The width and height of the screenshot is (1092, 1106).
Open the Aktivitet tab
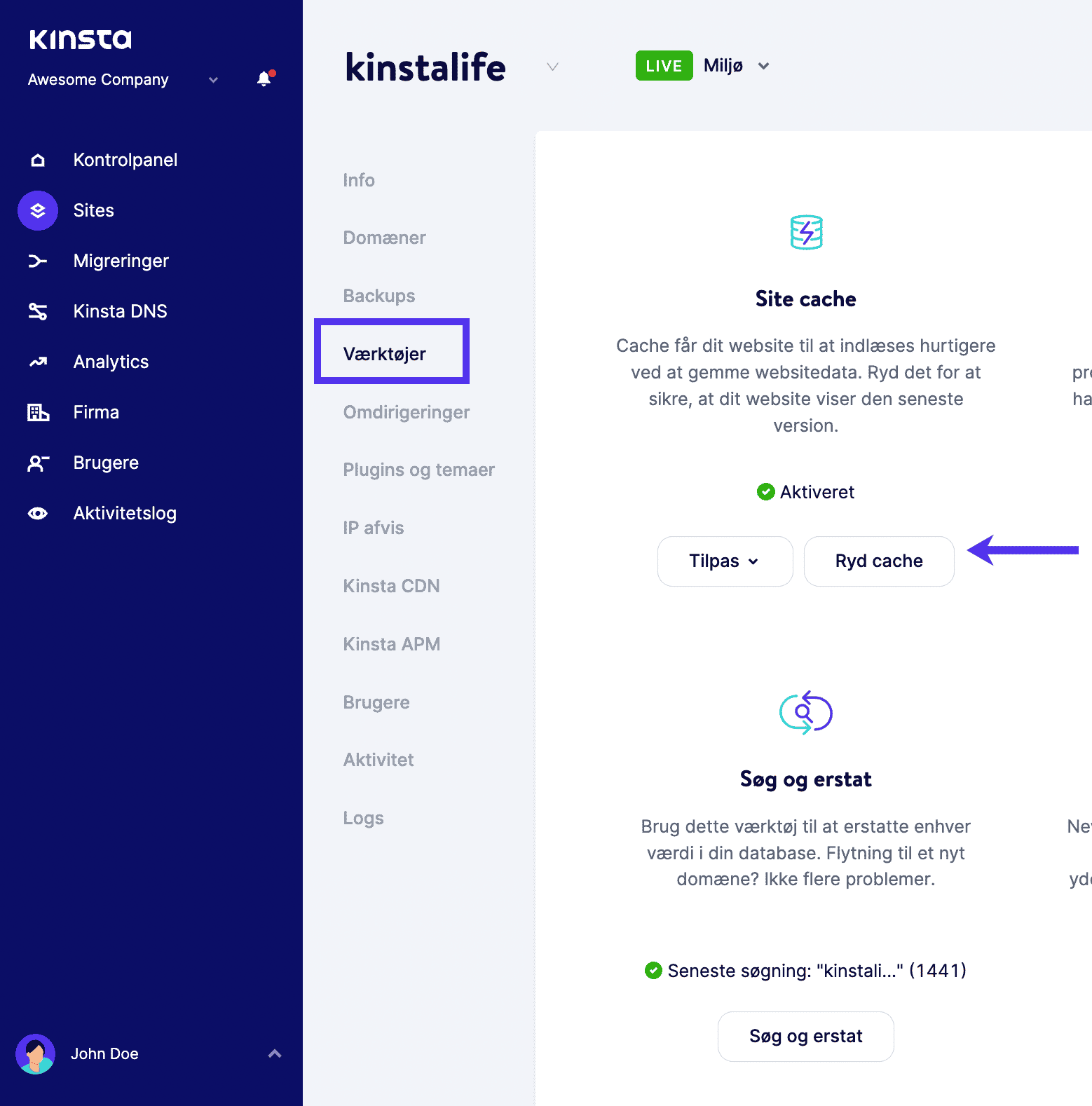tap(378, 760)
